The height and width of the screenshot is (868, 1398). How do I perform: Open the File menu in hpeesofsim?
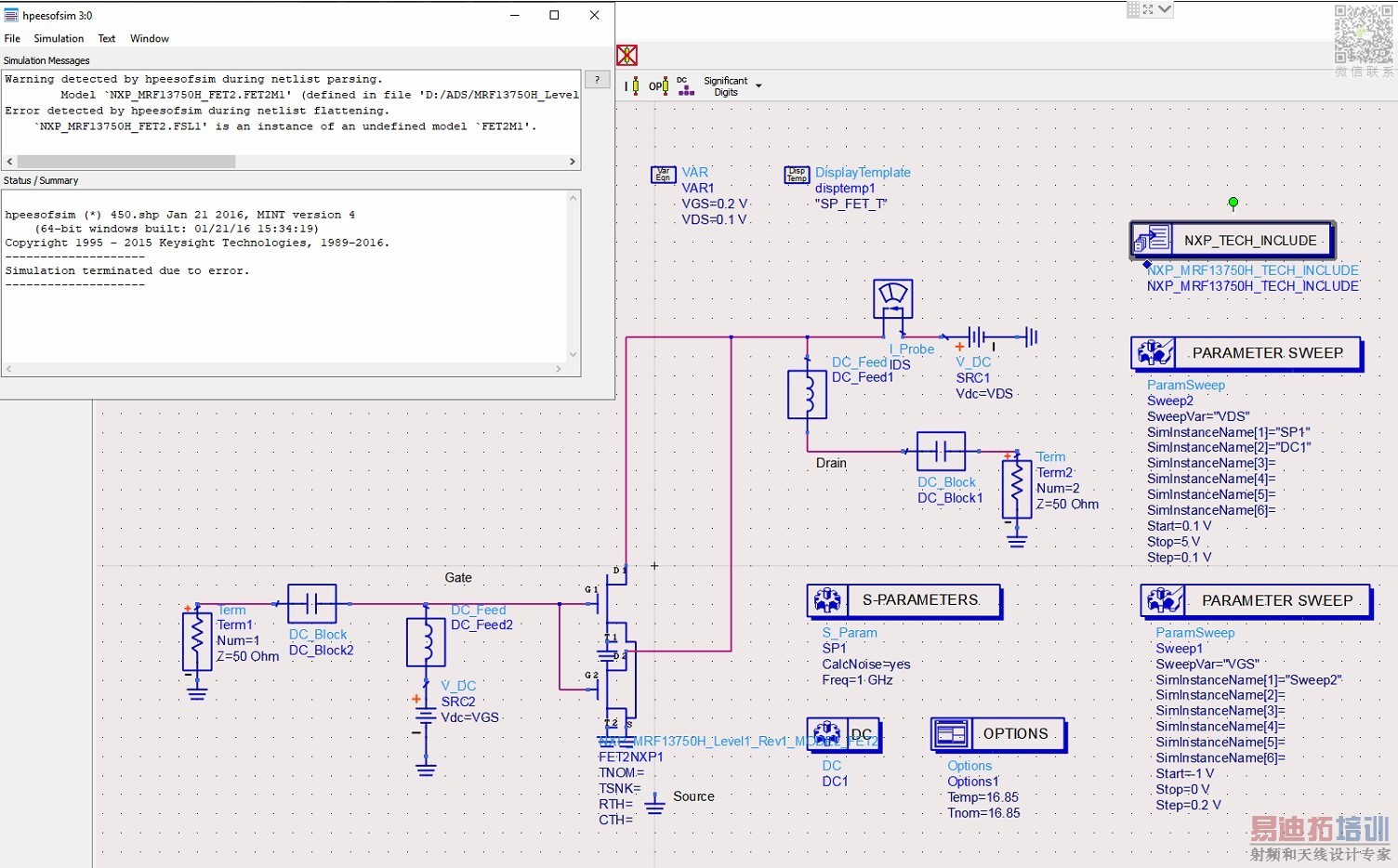click(x=12, y=38)
